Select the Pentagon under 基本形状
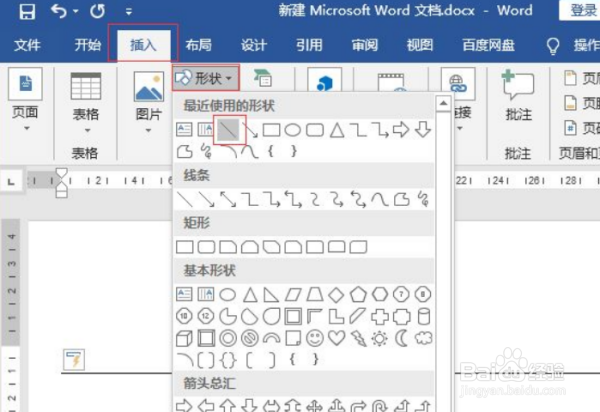The height and width of the screenshot is (412, 600). 358,295
